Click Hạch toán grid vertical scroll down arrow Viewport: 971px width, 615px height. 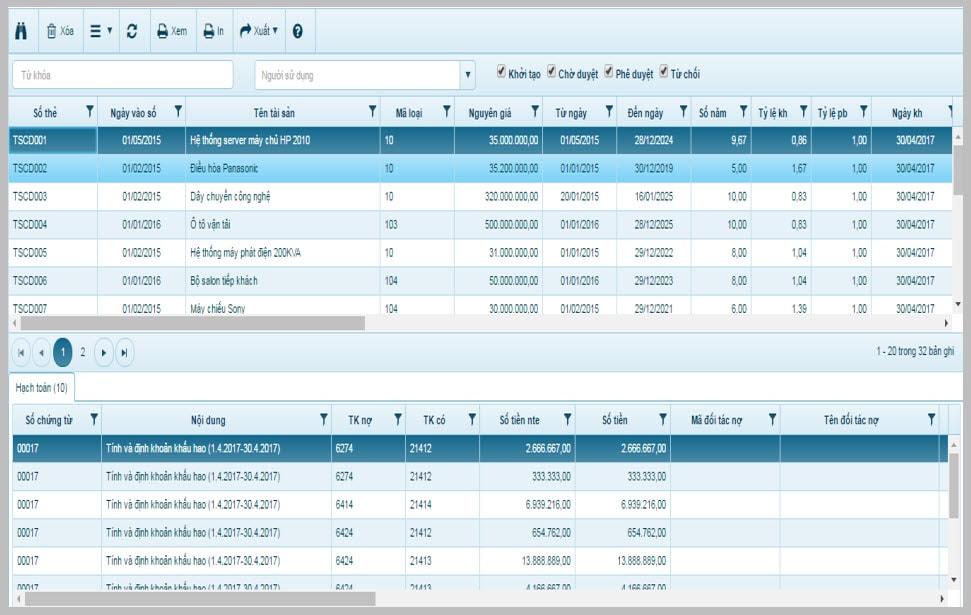point(954,580)
